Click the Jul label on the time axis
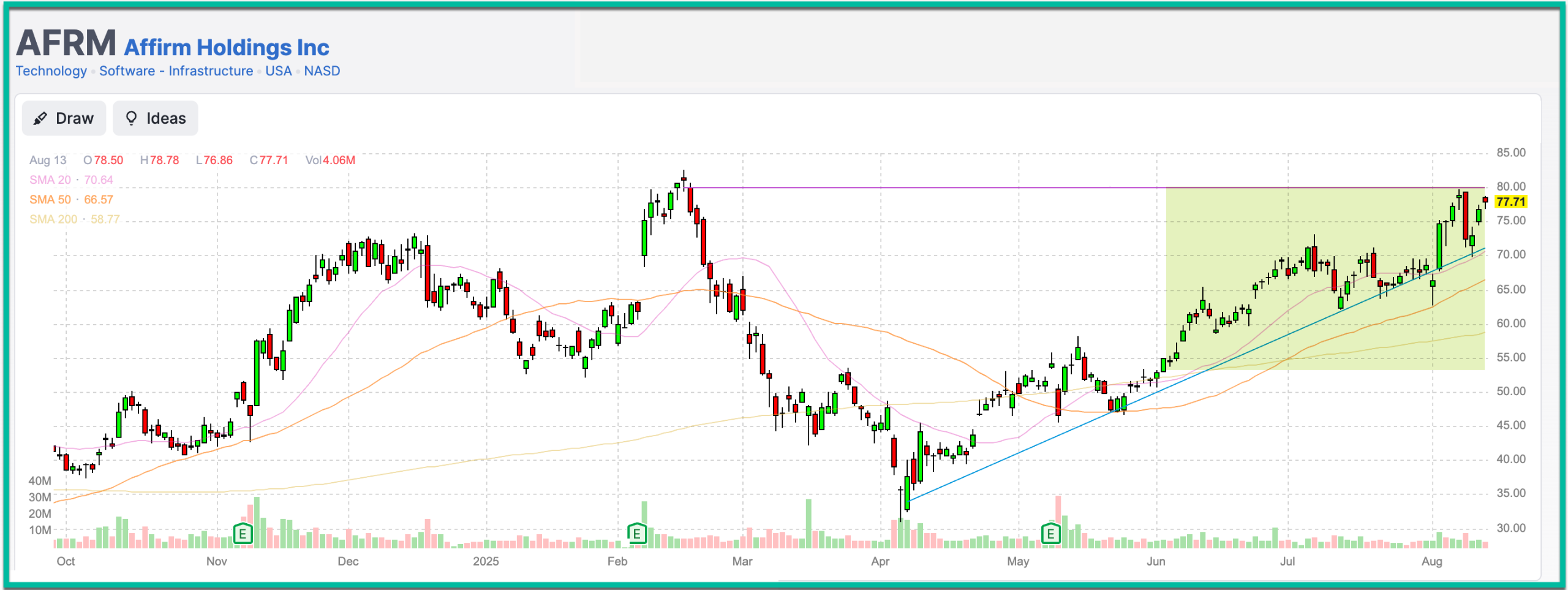 pyautogui.click(x=1287, y=561)
